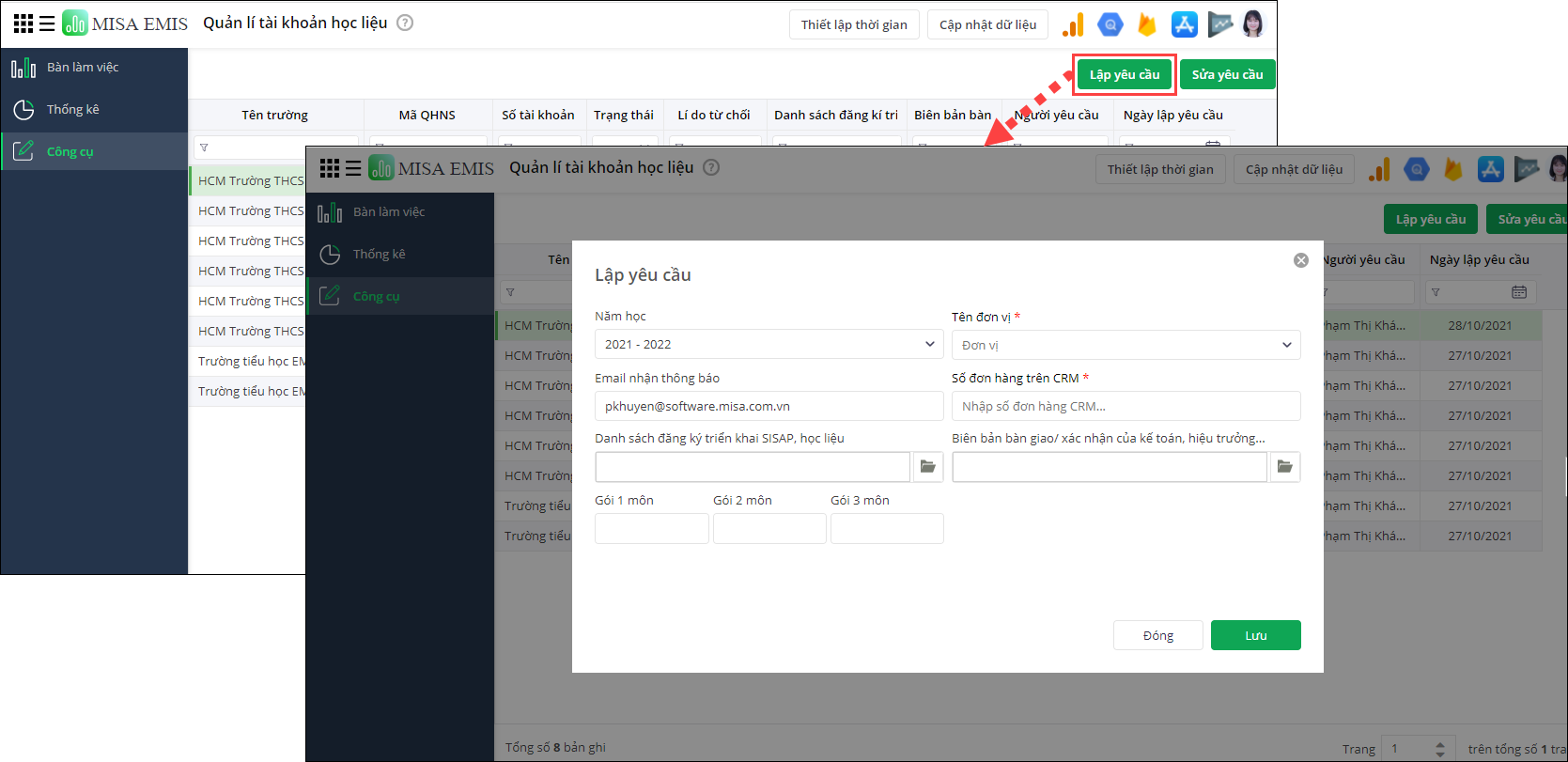Click Cập nhật dữ liệu in the back window
Screen dimensions: 1568x762
(987, 24)
